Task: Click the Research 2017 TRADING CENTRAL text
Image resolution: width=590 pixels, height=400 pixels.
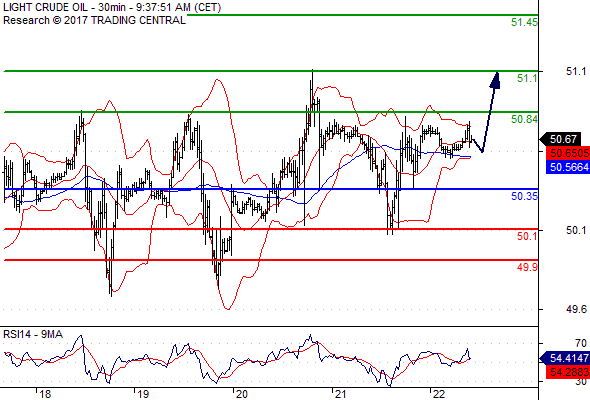Action: (x=94, y=20)
